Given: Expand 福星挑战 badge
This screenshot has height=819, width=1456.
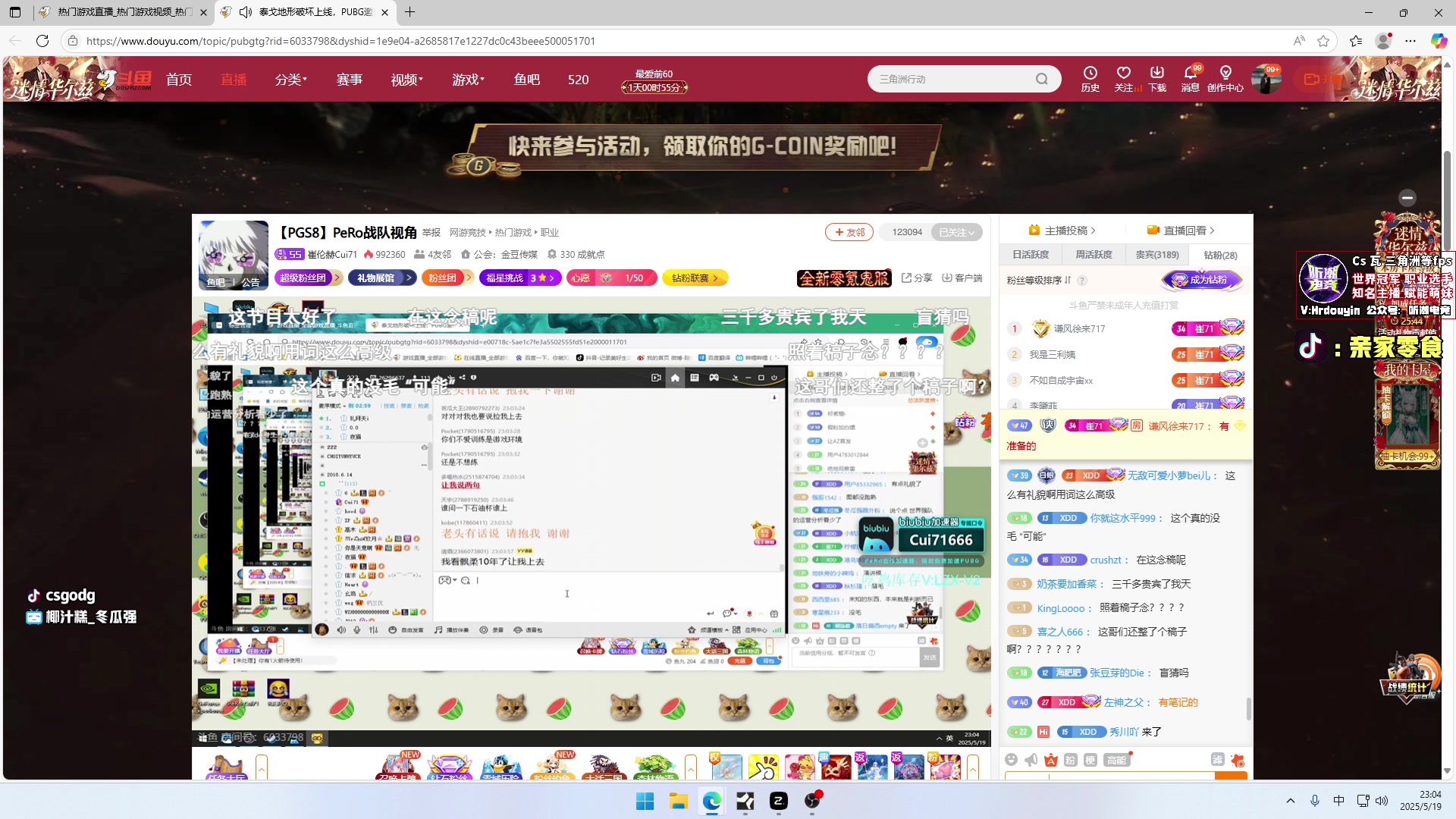Looking at the screenshot, I should (520, 278).
